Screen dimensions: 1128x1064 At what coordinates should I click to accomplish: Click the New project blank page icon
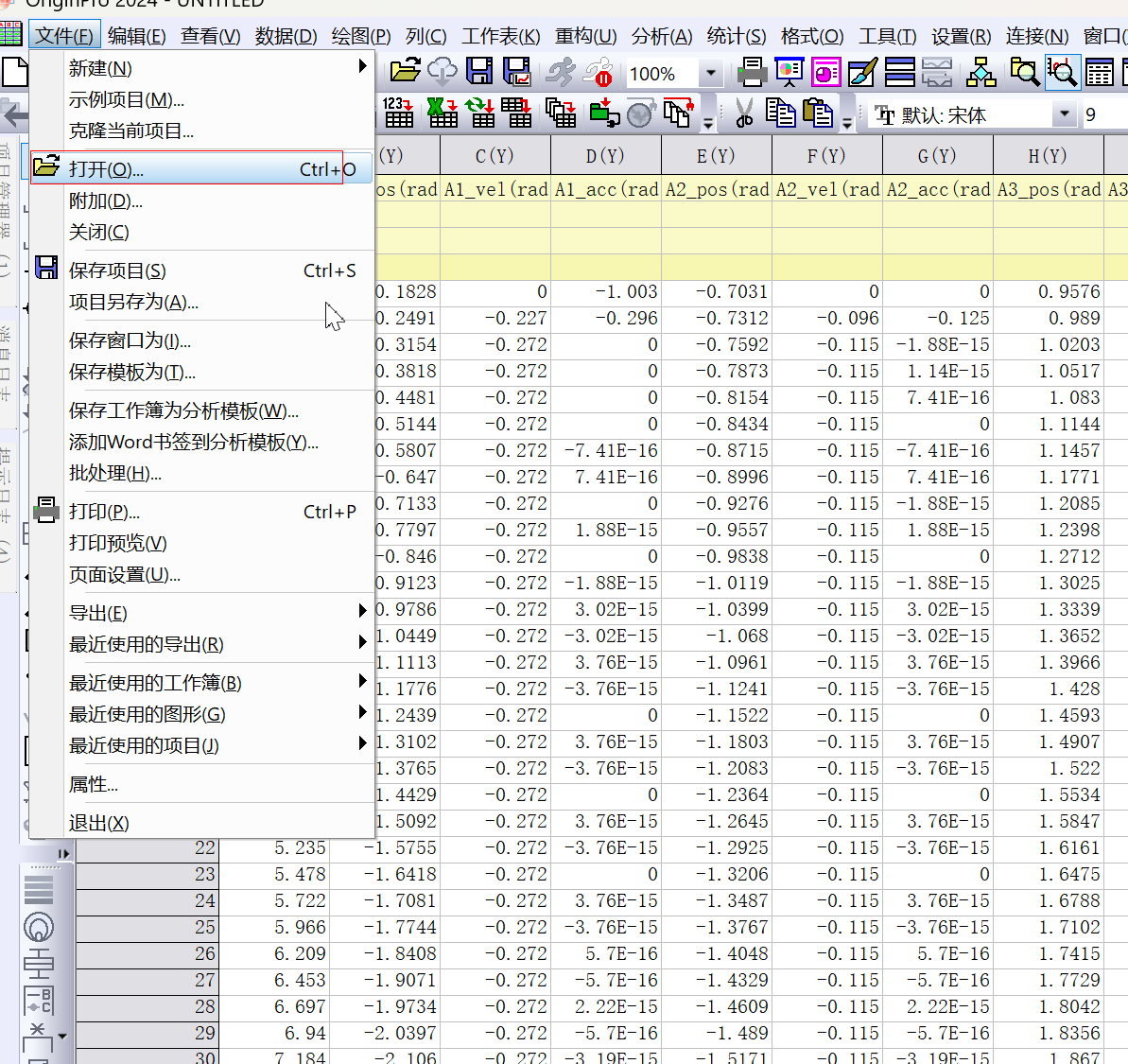tap(14, 72)
